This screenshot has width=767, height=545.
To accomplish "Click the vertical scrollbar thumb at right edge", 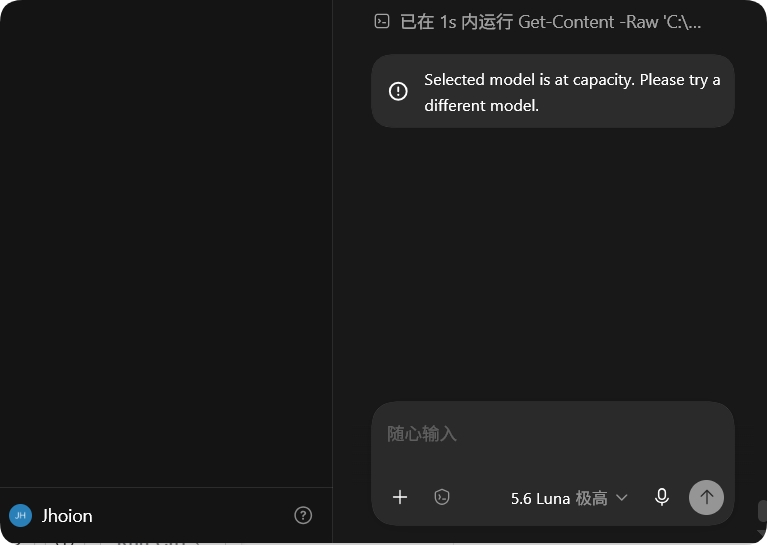I will (x=762, y=511).
